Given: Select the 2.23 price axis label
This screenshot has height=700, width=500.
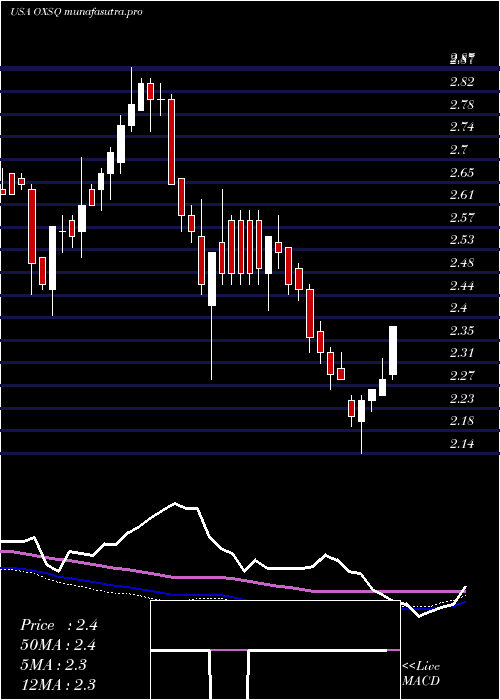Looking at the screenshot, I should [x=462, y=399].
